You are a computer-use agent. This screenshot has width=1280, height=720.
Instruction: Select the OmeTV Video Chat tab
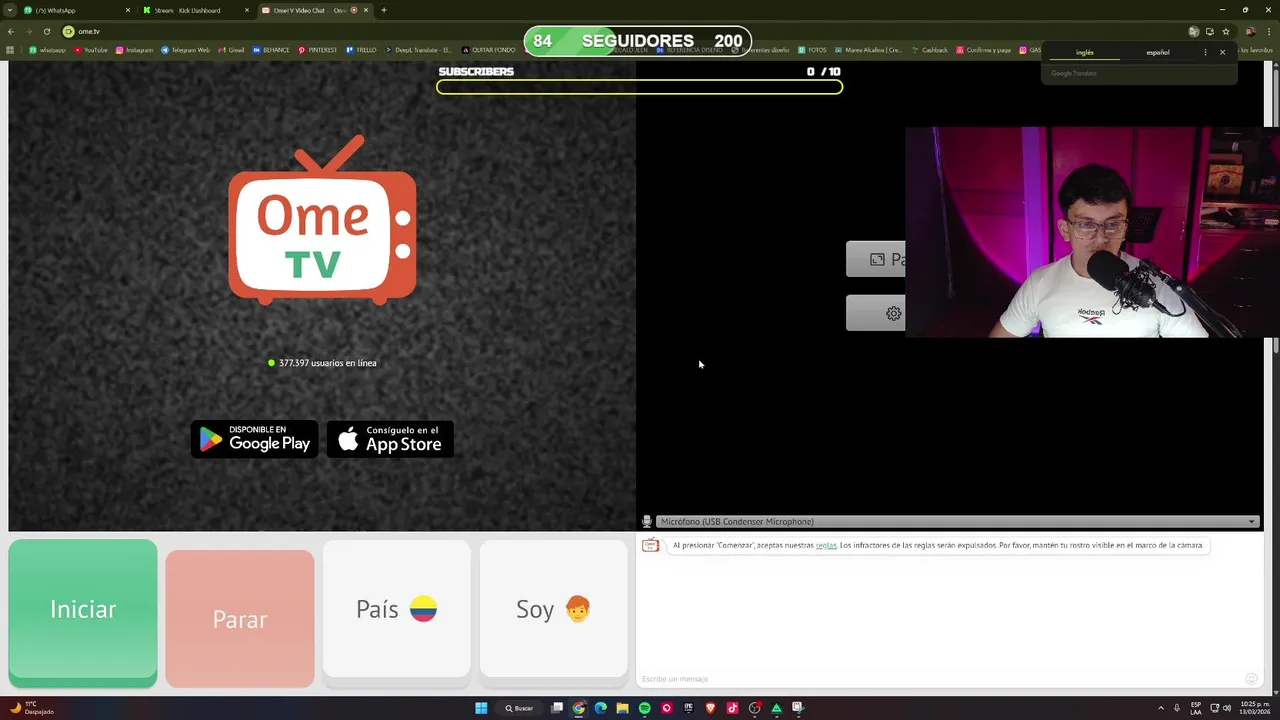[314, 10]
